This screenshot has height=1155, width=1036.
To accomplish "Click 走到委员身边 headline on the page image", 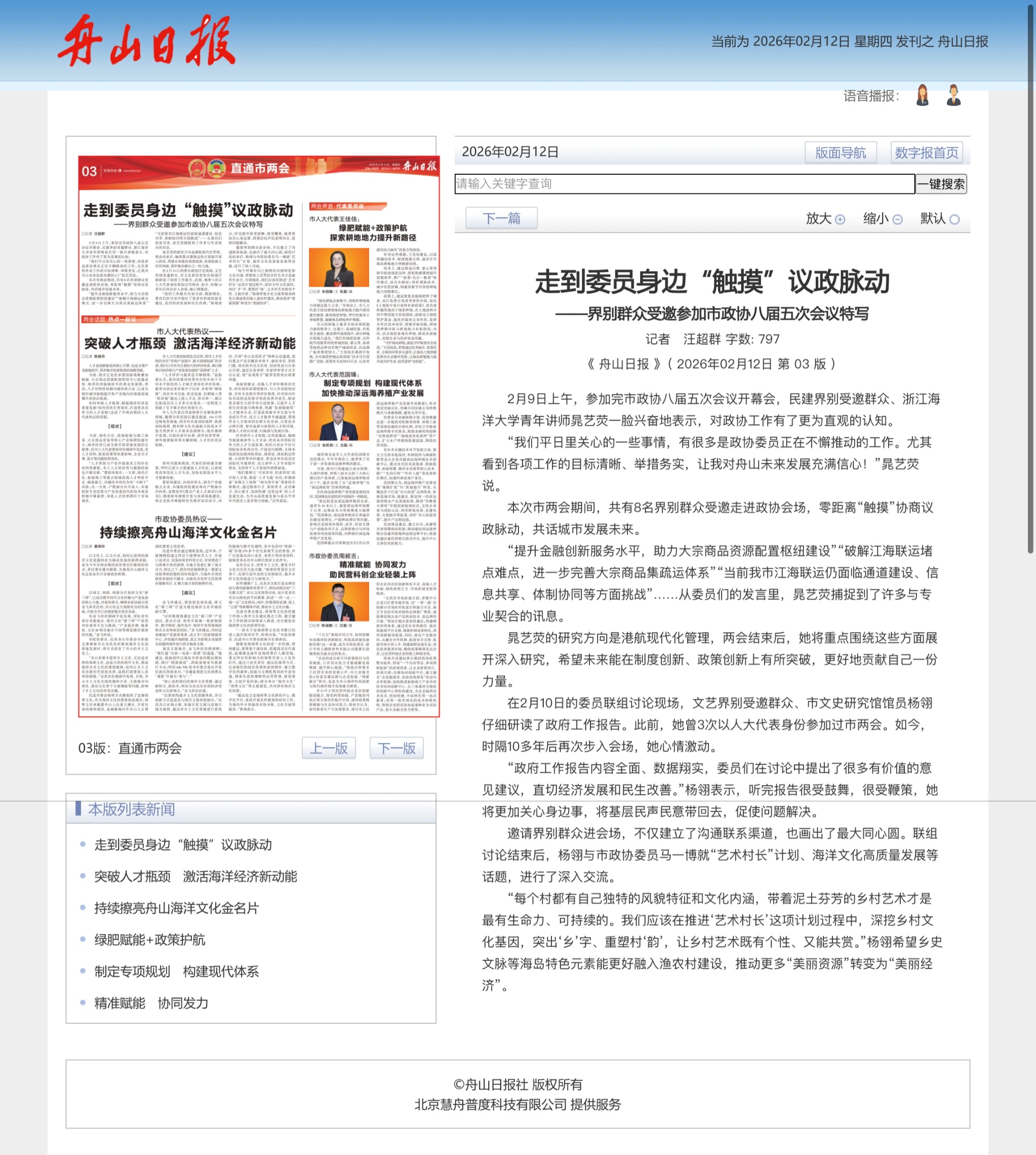I will [x=188, y=210].
